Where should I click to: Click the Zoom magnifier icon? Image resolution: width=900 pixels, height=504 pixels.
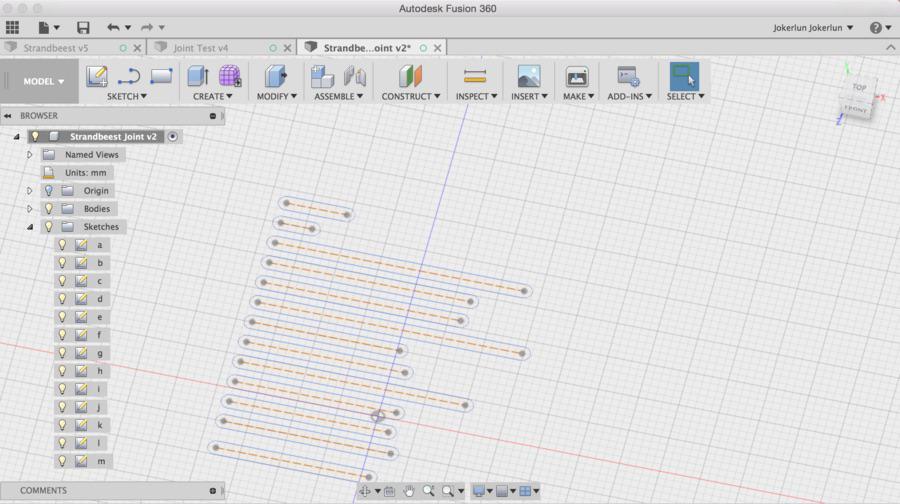pyautogui.click(x=428, y=491)
